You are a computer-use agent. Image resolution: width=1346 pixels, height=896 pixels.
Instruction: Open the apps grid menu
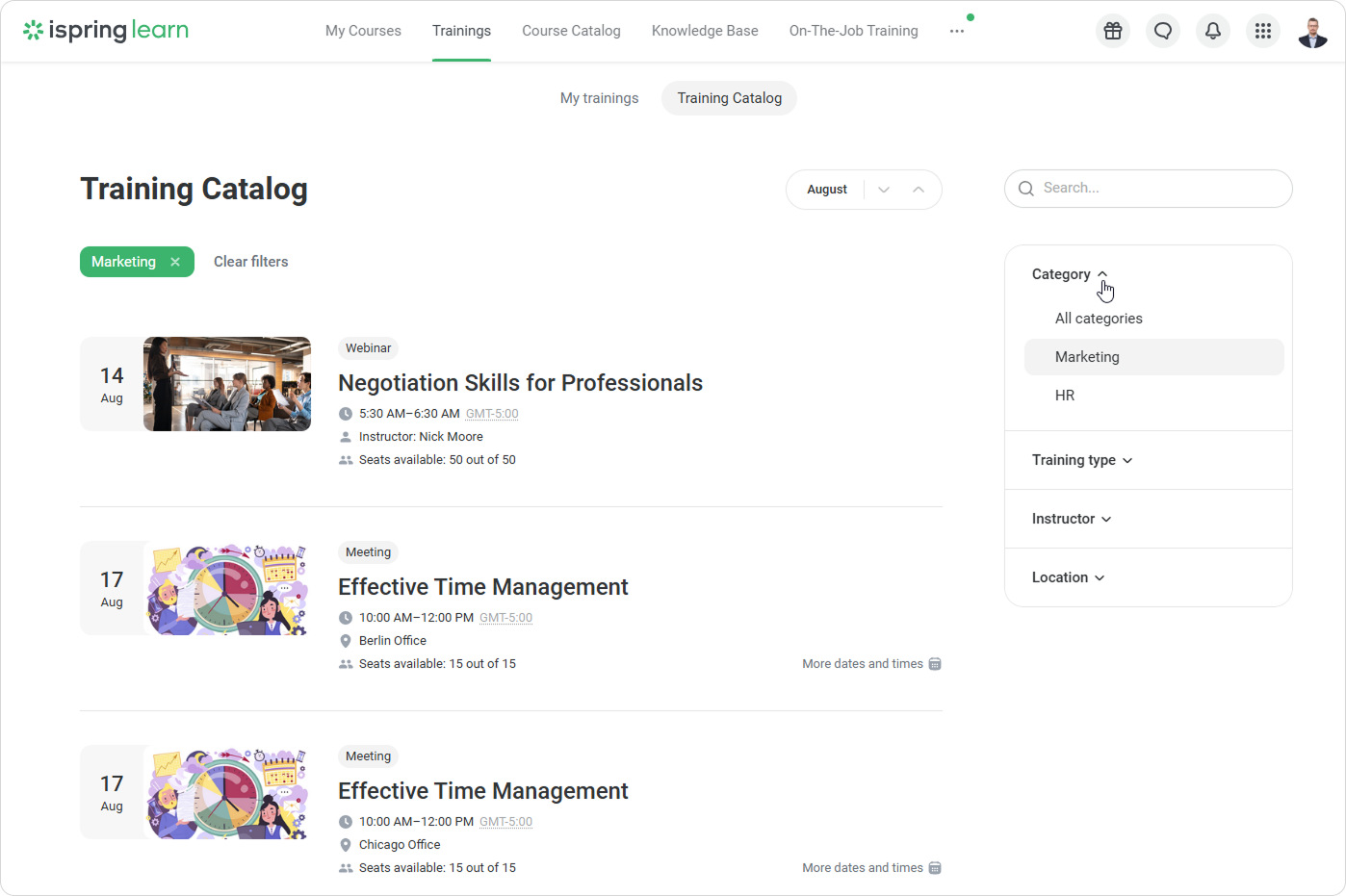pos(1263,31)
